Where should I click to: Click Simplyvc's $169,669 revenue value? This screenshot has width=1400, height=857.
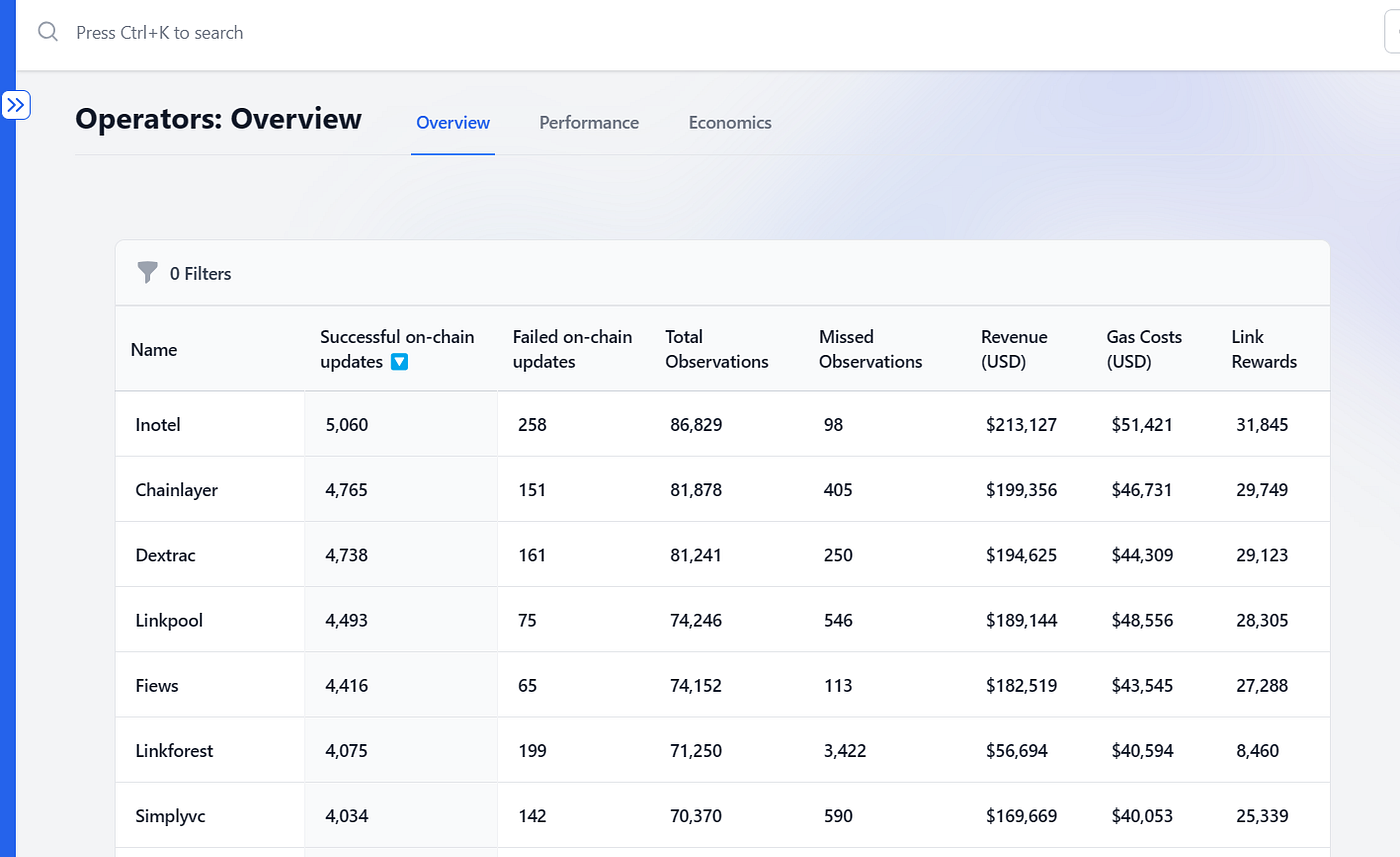[x=1021, y=816]
